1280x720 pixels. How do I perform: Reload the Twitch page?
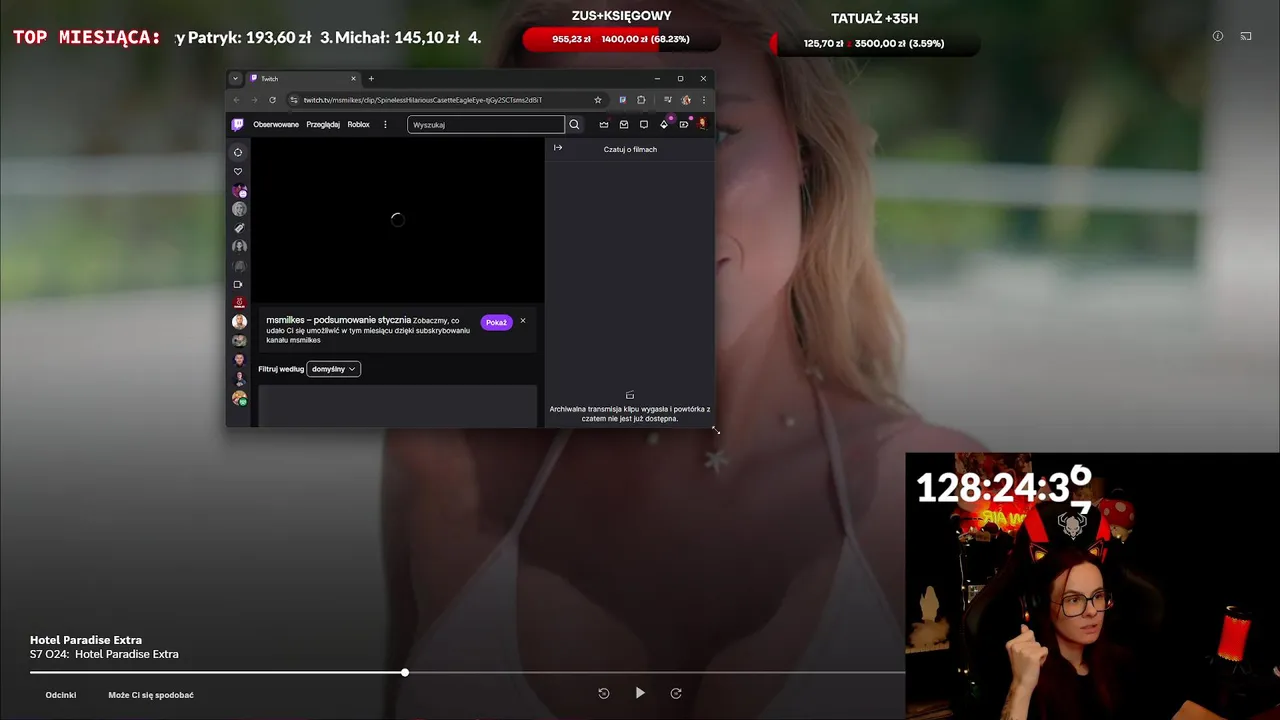tap(272, 100)
